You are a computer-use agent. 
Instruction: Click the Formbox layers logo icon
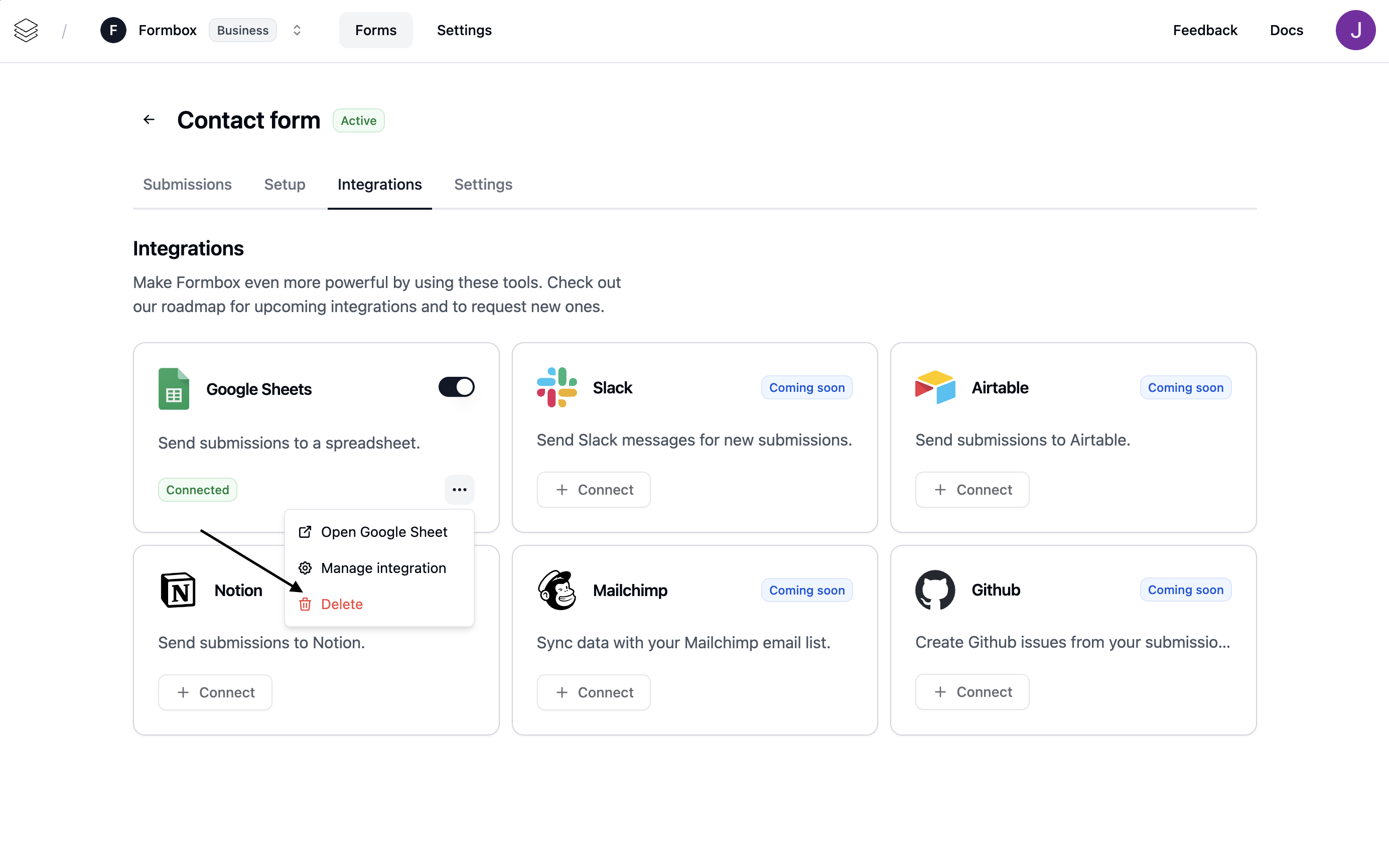(26, 30)
